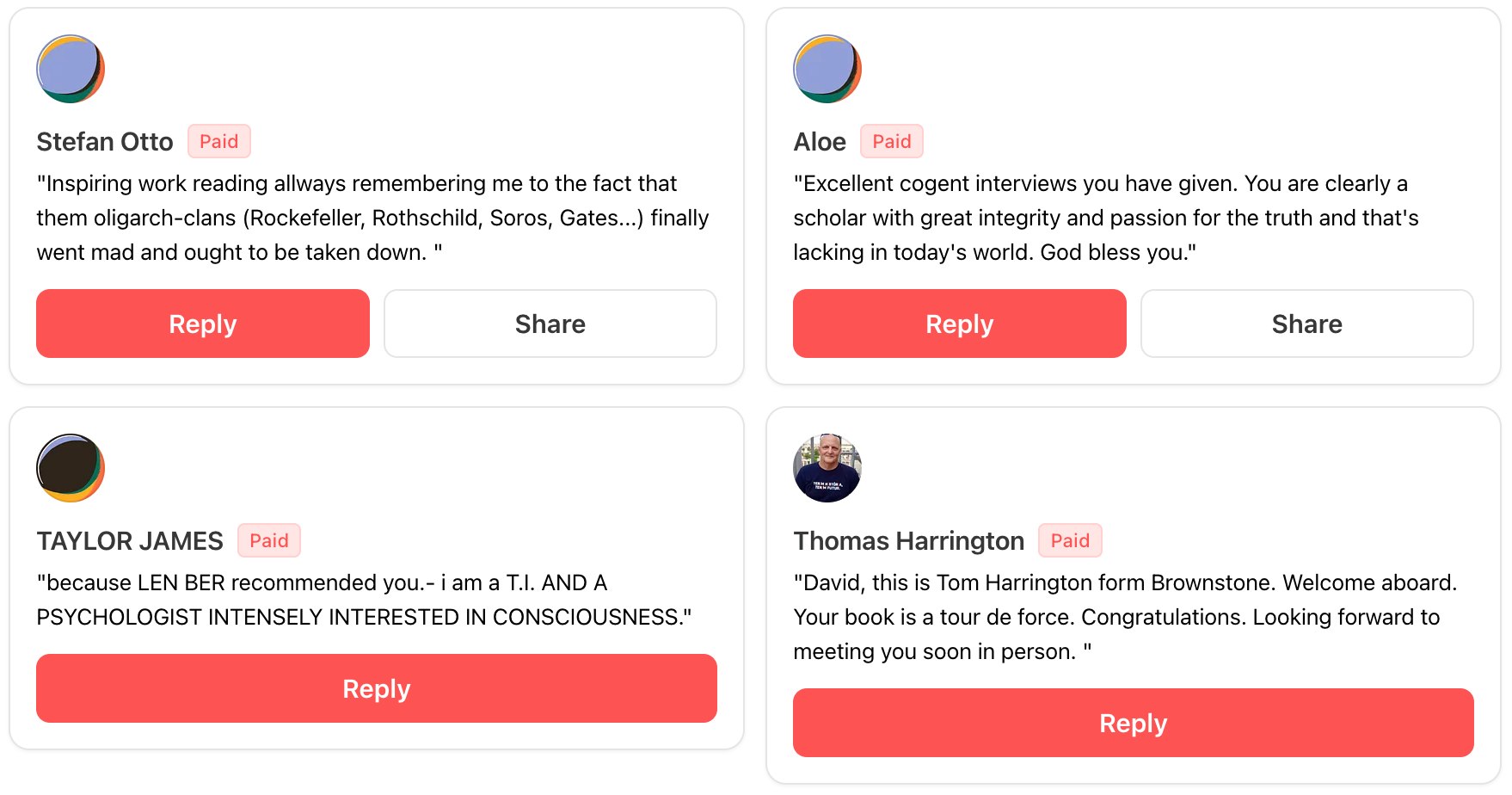Screen dimensions: 1512x795
Task: Click Aloe's profile avatar
Action: point(827,69)
